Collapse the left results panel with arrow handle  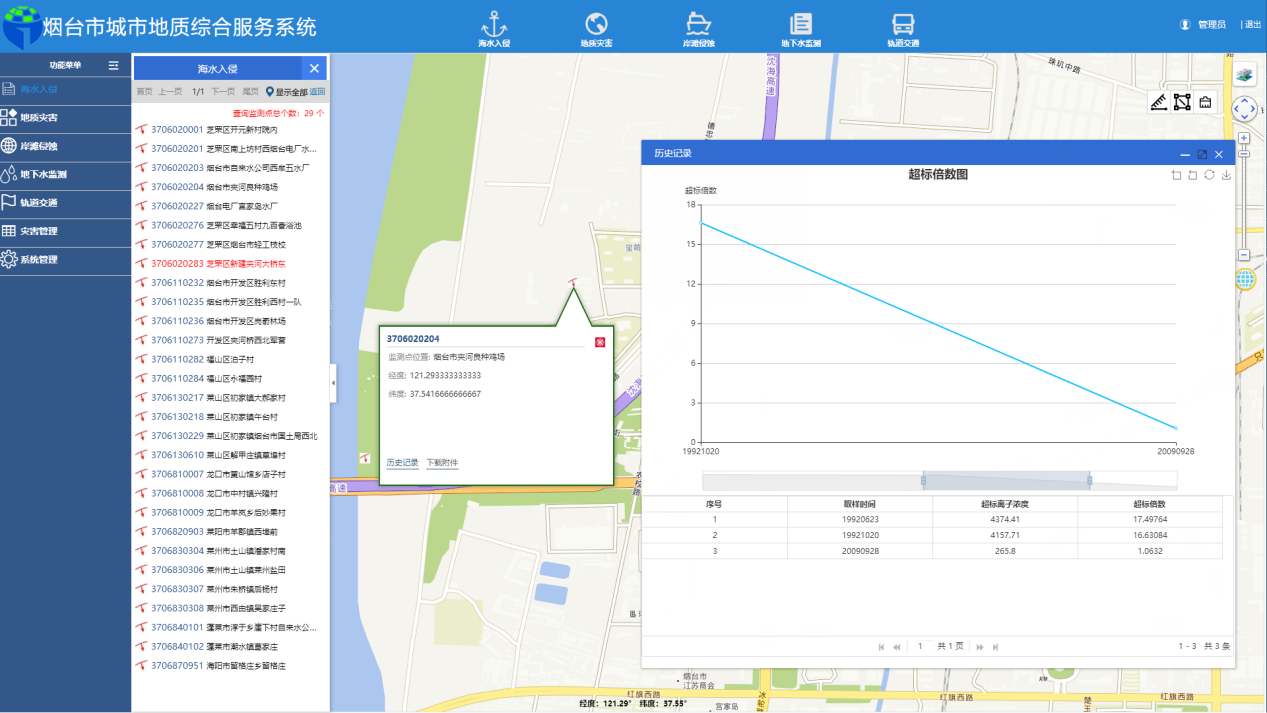pyautogui.click(x=333, y=383)
